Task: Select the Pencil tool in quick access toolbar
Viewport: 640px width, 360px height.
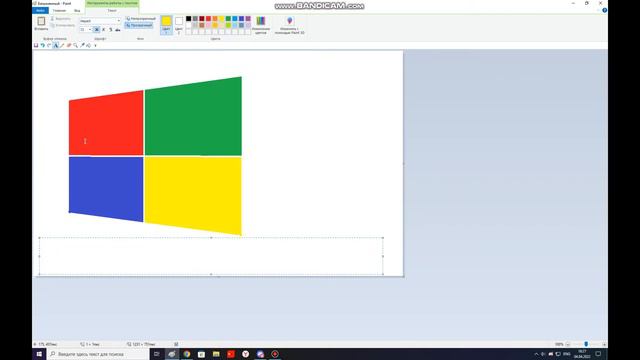Action: [62, 45]
